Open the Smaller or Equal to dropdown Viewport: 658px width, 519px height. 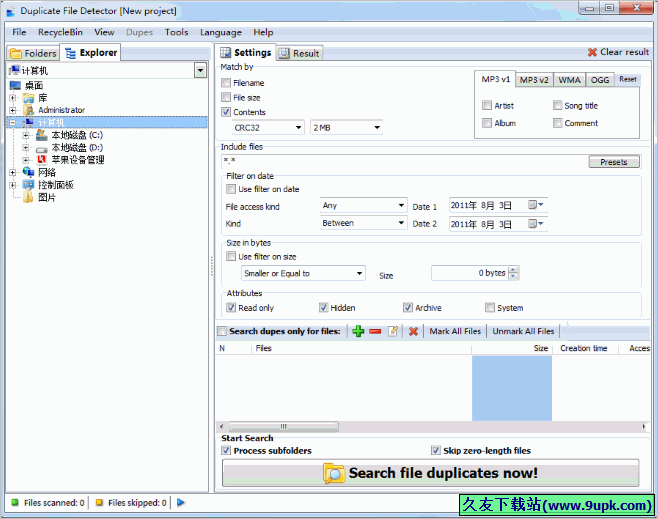303,274
